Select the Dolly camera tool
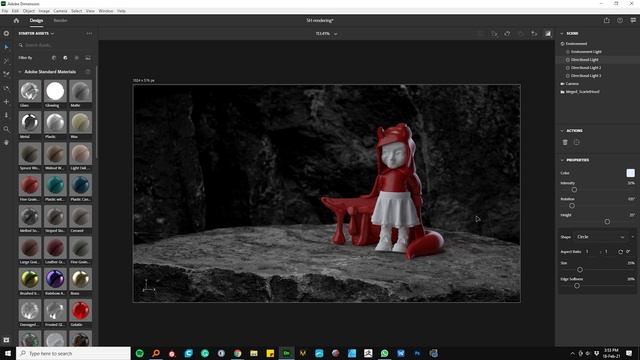This screenshot has height=360, width=640. [6, 115]
